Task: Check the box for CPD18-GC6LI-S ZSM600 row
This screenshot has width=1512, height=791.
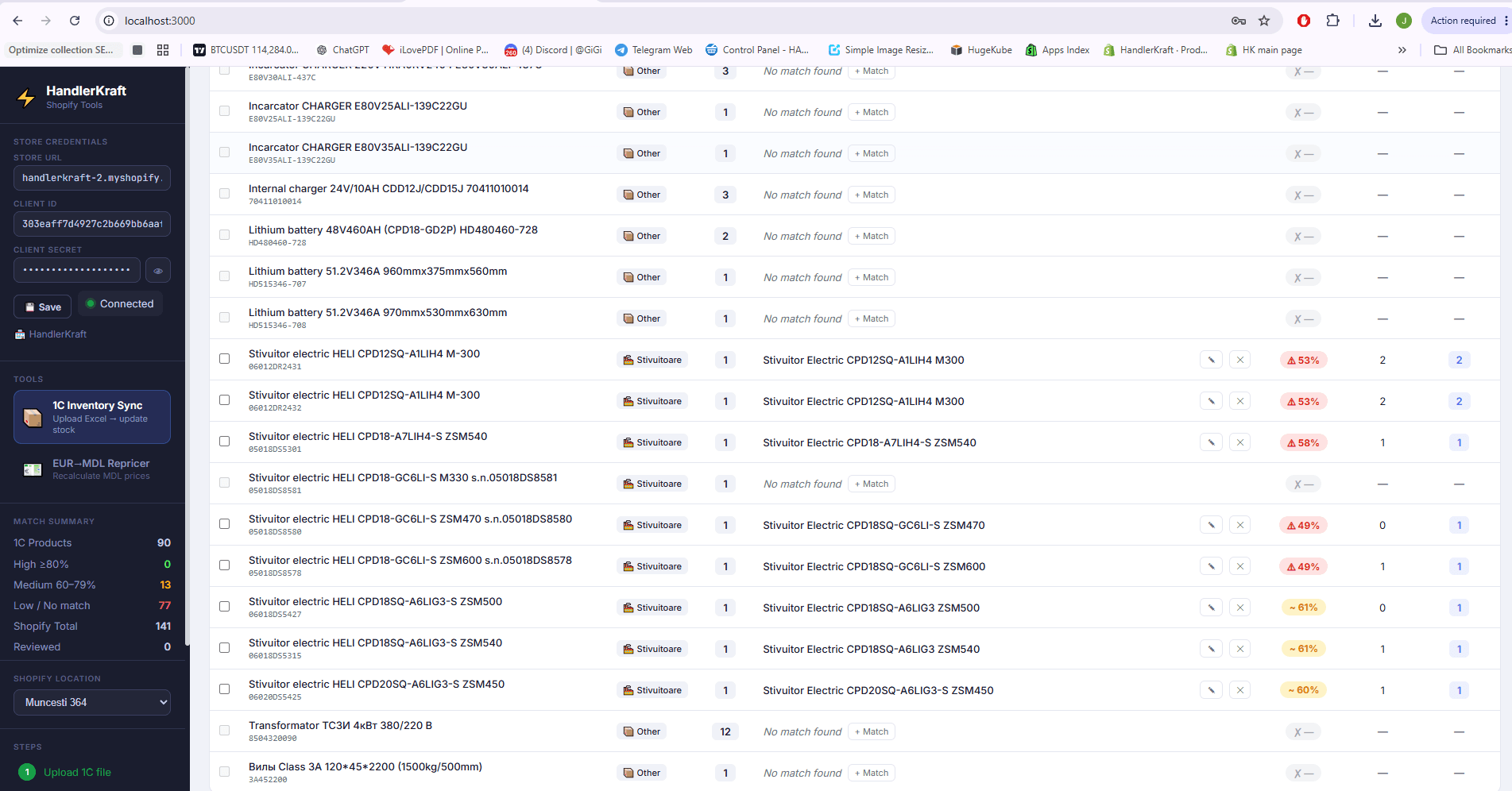Action: coord(225,565)
